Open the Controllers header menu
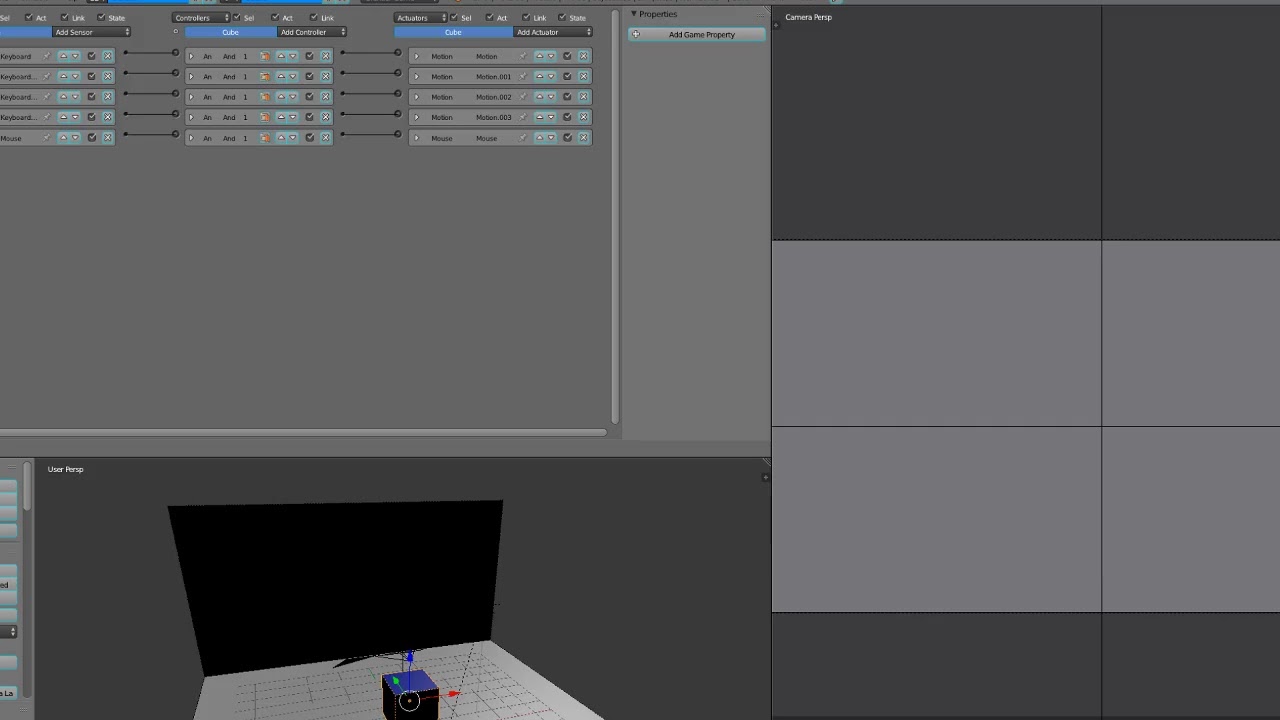 tap(201, 17)
